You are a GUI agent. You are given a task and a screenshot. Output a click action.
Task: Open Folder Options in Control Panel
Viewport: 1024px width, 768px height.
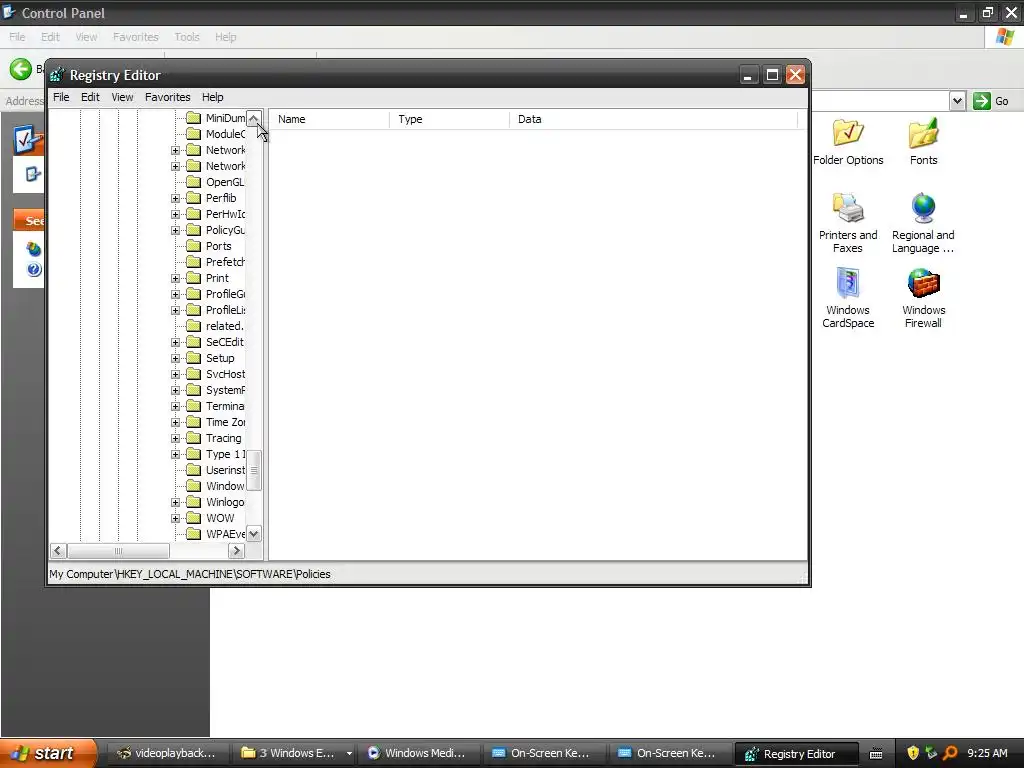pos(848,142)
